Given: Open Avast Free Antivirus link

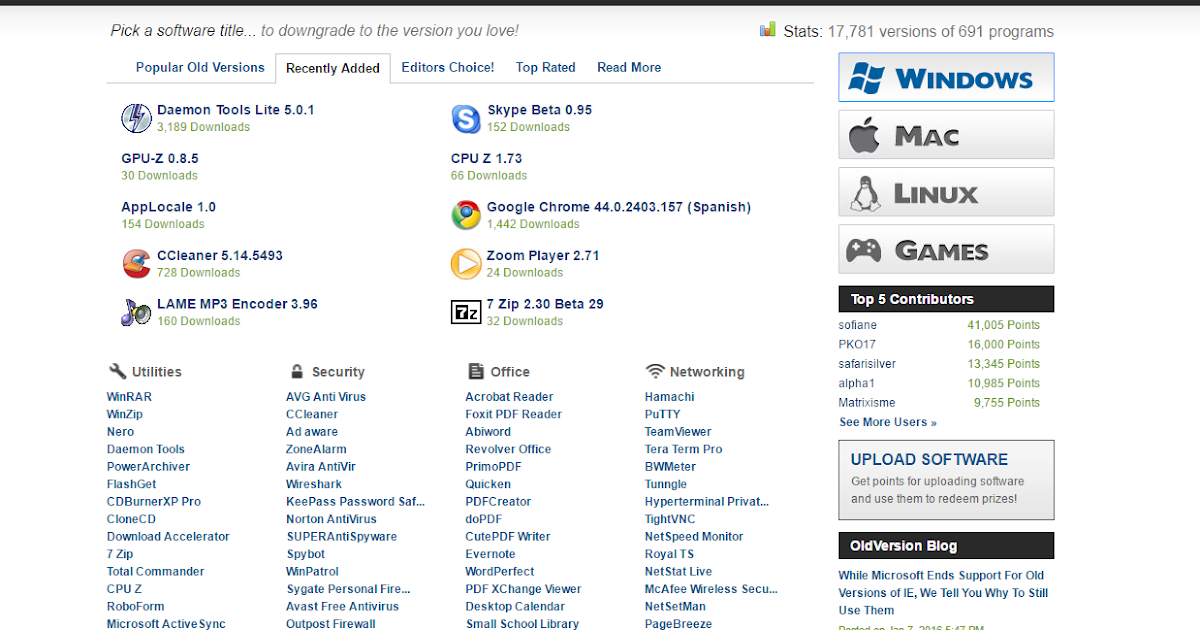Looking at the screenshot, I should [342, 607].
